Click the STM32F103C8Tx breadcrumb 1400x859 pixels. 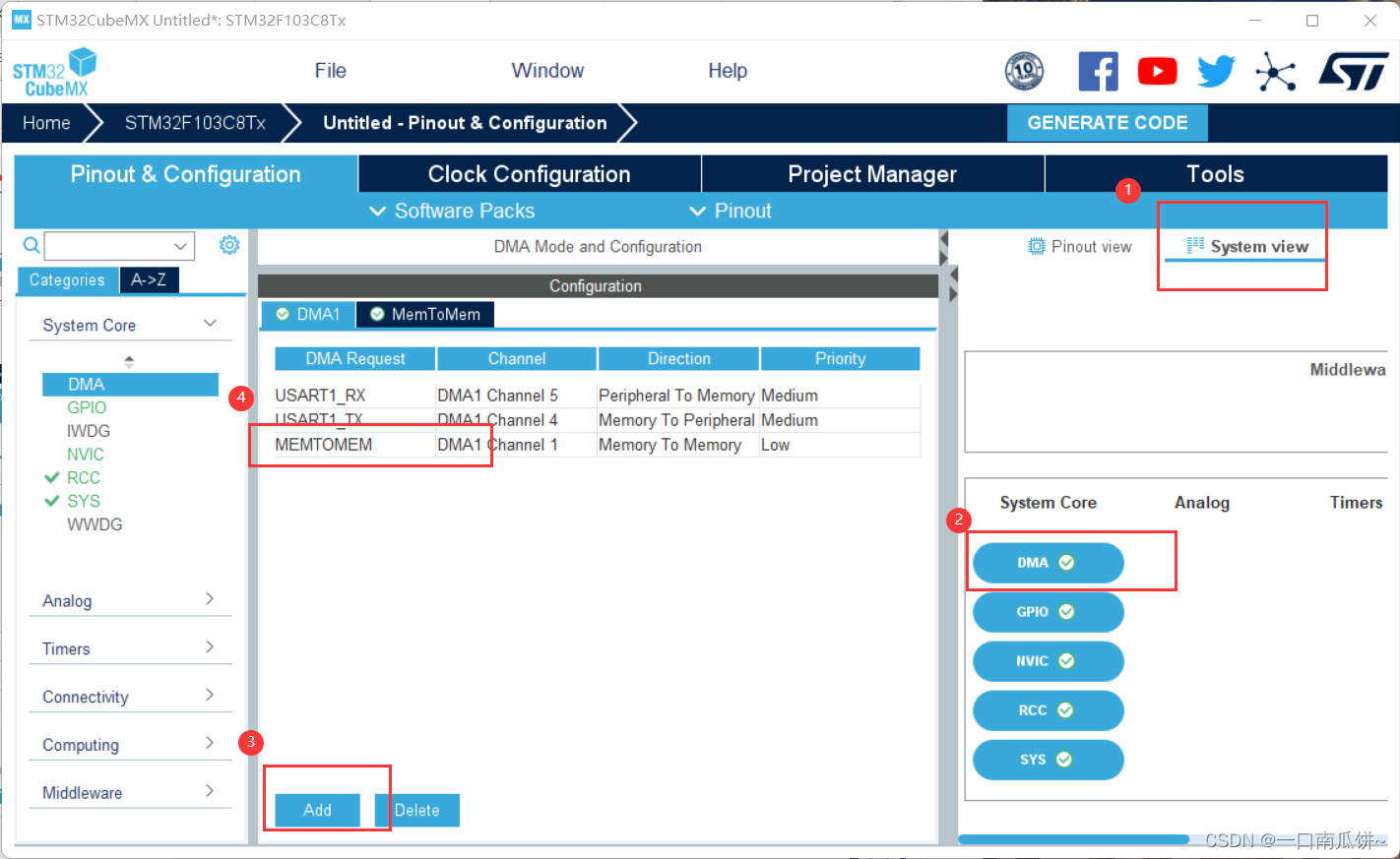coord(195,123)
